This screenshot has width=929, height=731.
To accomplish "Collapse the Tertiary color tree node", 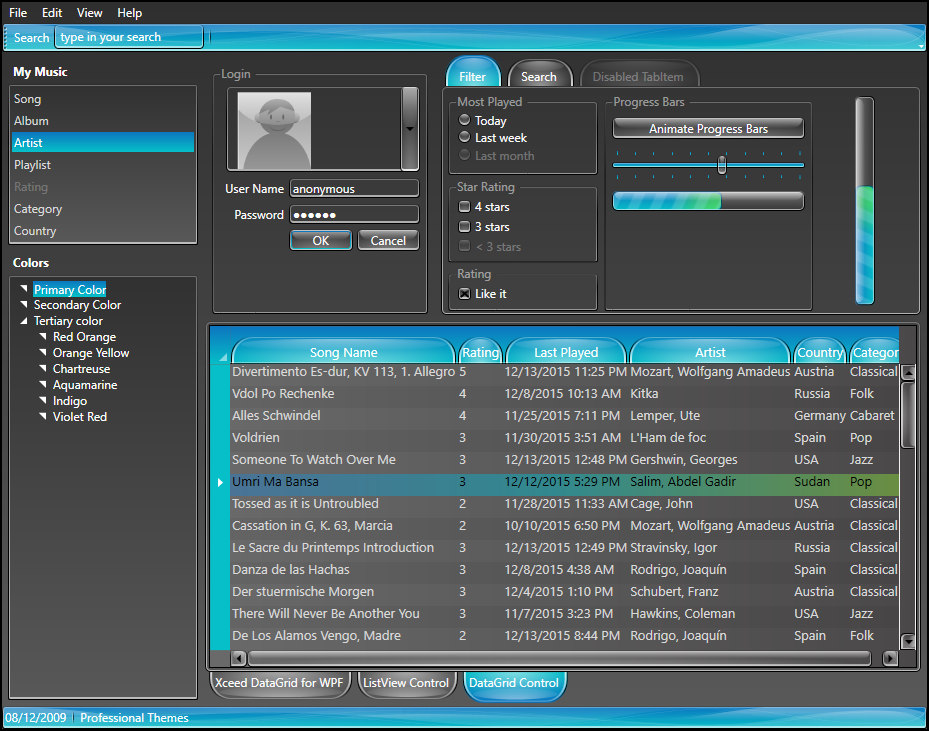I will pyautogui.click(x=24, y=321).
